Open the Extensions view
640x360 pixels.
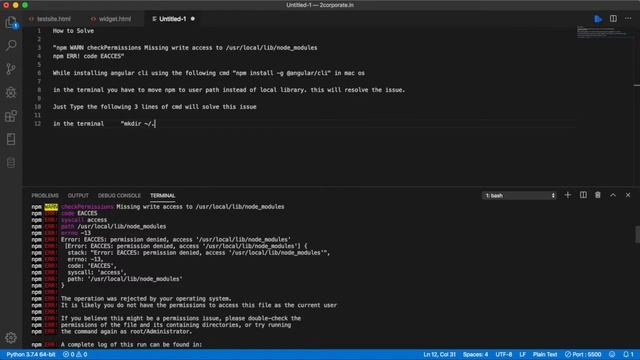[x=11, y=116]
